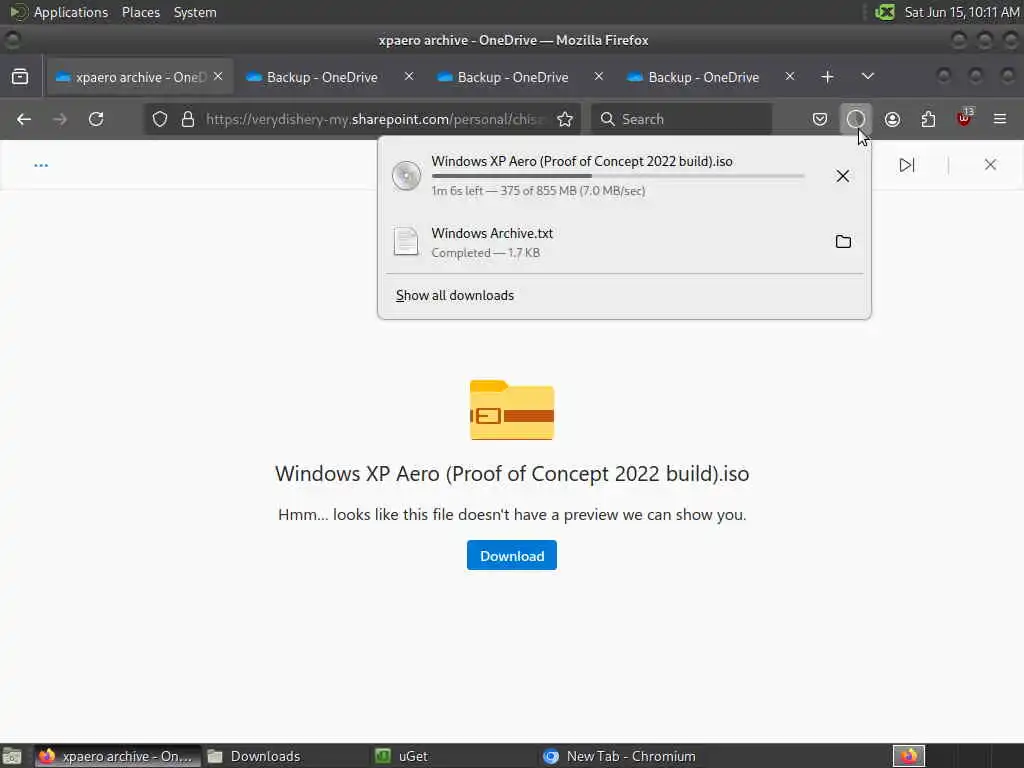
Task: Expand the list all tabs chevron
Action: (867, 76)
